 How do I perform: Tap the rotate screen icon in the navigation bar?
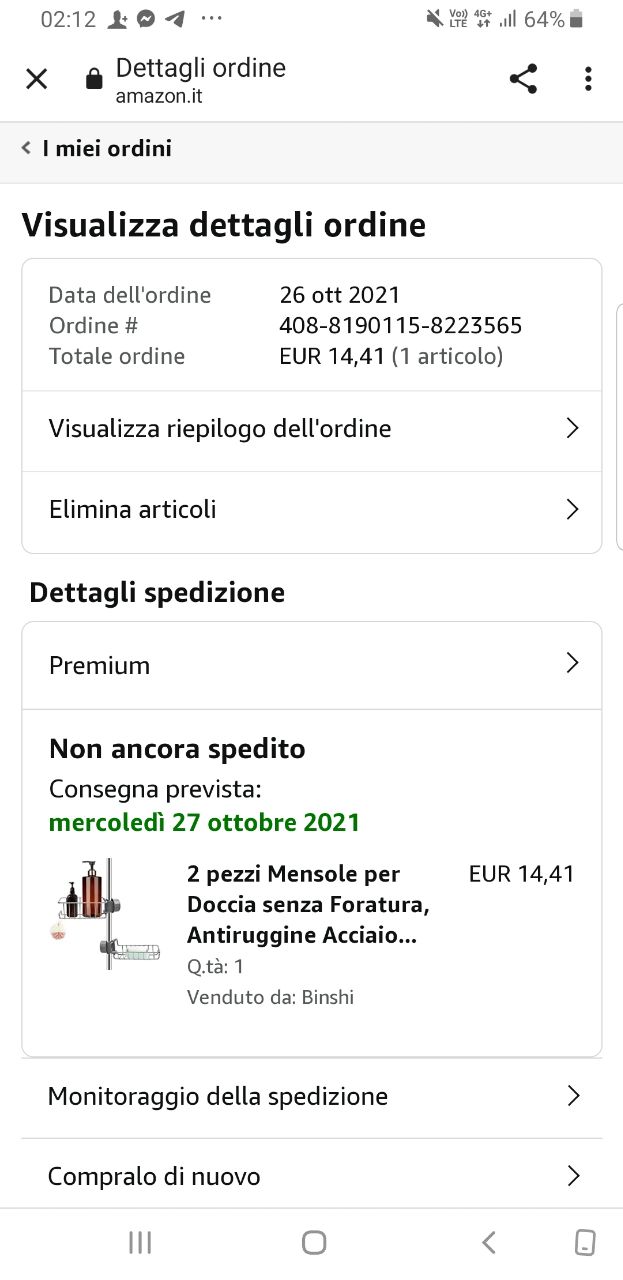point(586,1243)
